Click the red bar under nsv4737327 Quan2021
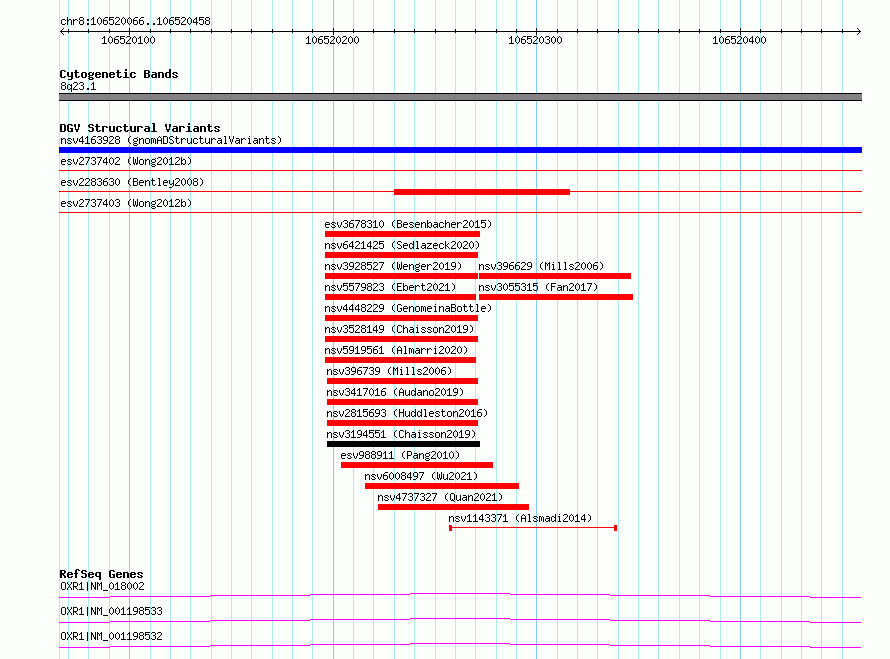Image resolution: width=890 pixels, height=659 pixels. pos(454,507)
